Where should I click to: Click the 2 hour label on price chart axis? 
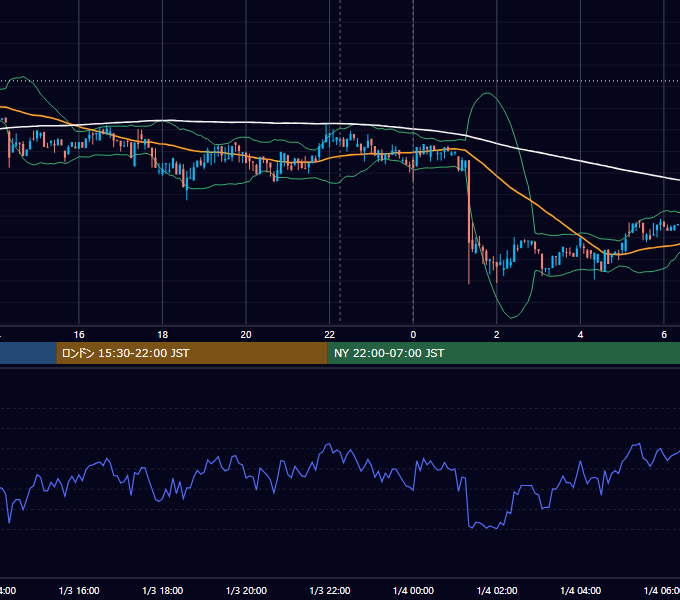click(497, 335)
